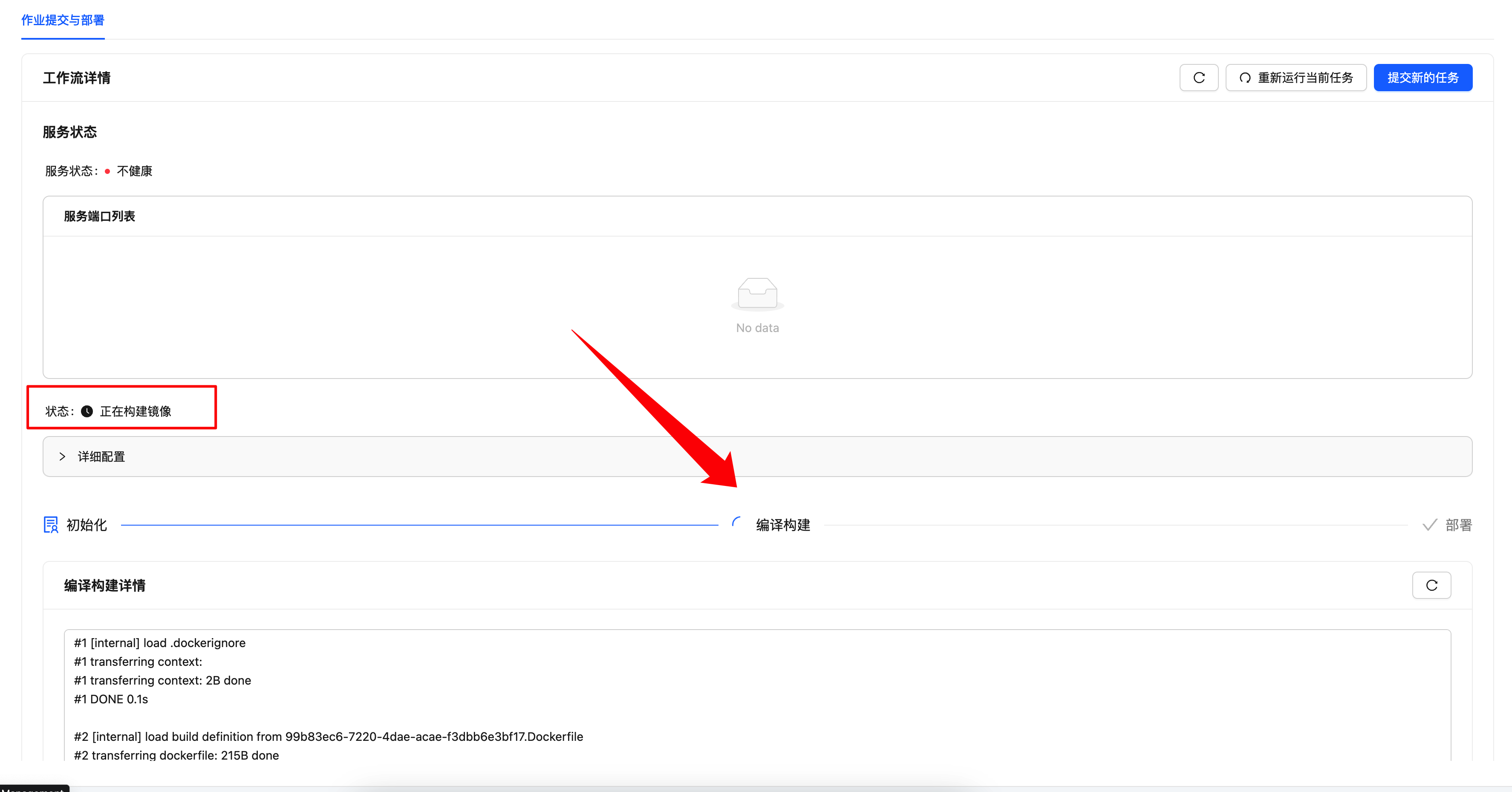Screen dimensions: 1512x792
Task: Click the empty inbox No data icon
Action: [x=757, y=294]
